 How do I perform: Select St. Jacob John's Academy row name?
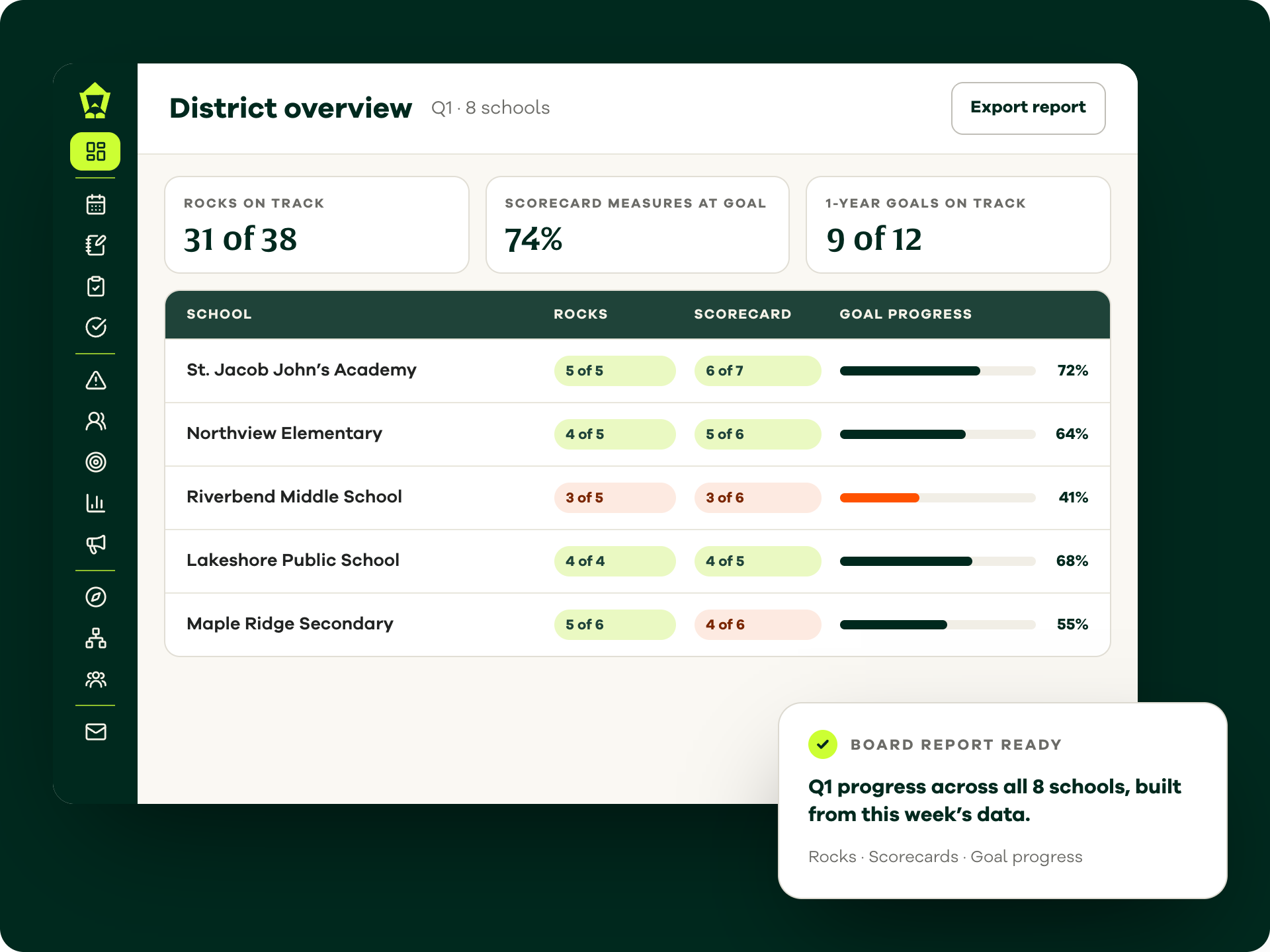click(x=302, y=370)
